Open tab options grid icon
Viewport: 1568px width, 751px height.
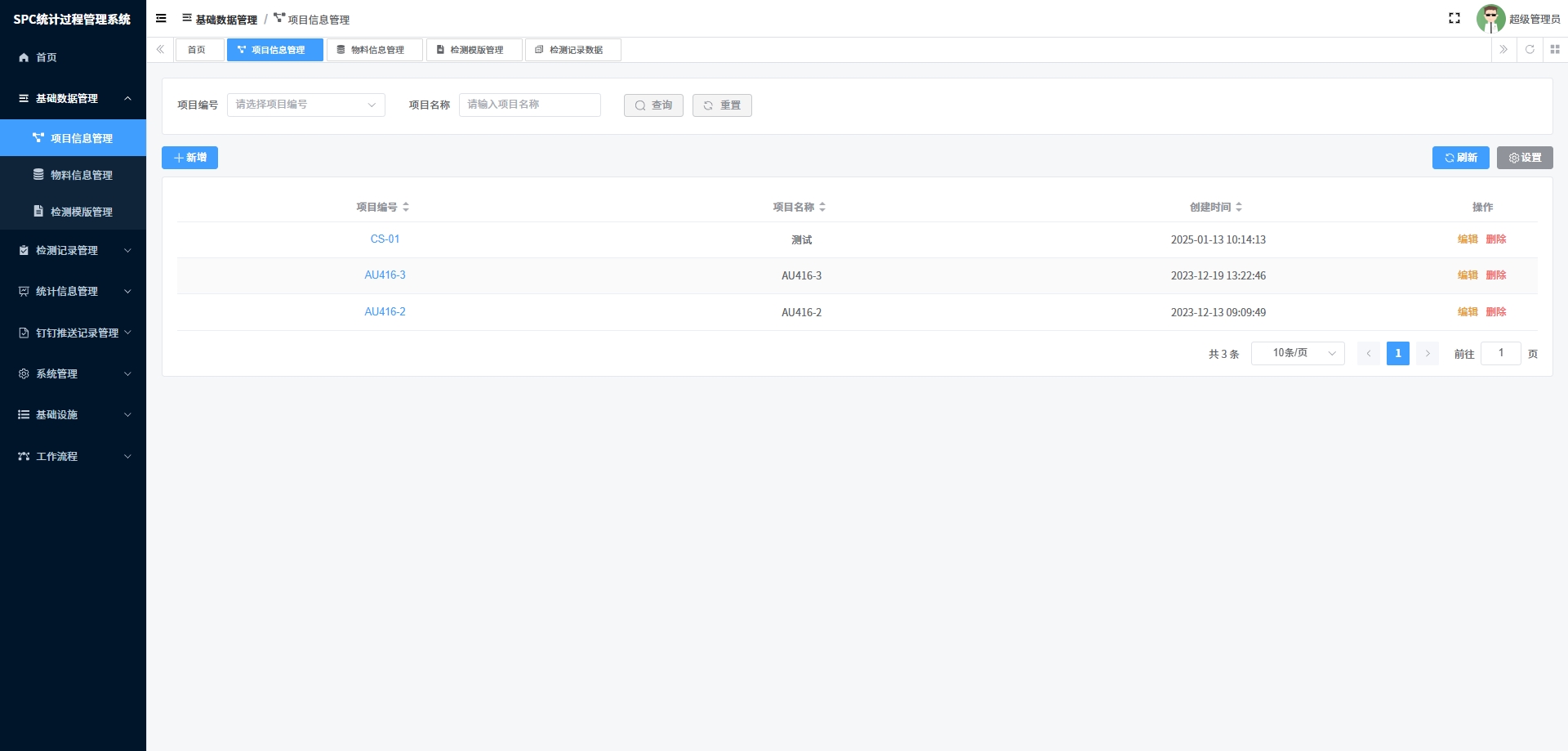[1555, 49]
